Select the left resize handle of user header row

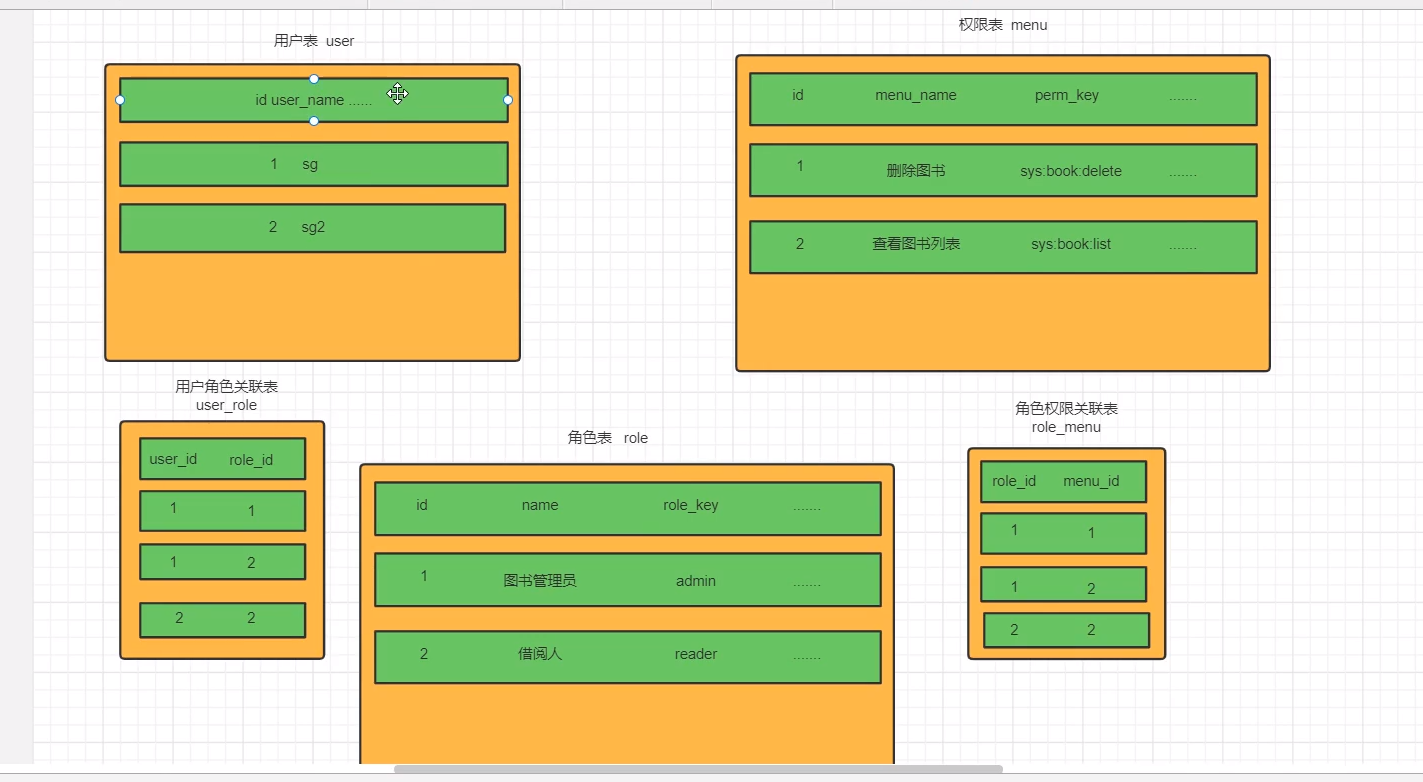(x=120, y=100)
